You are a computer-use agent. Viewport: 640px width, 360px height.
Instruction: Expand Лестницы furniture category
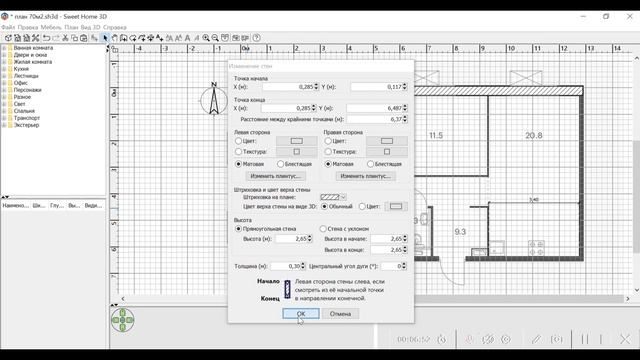[4, 76]
